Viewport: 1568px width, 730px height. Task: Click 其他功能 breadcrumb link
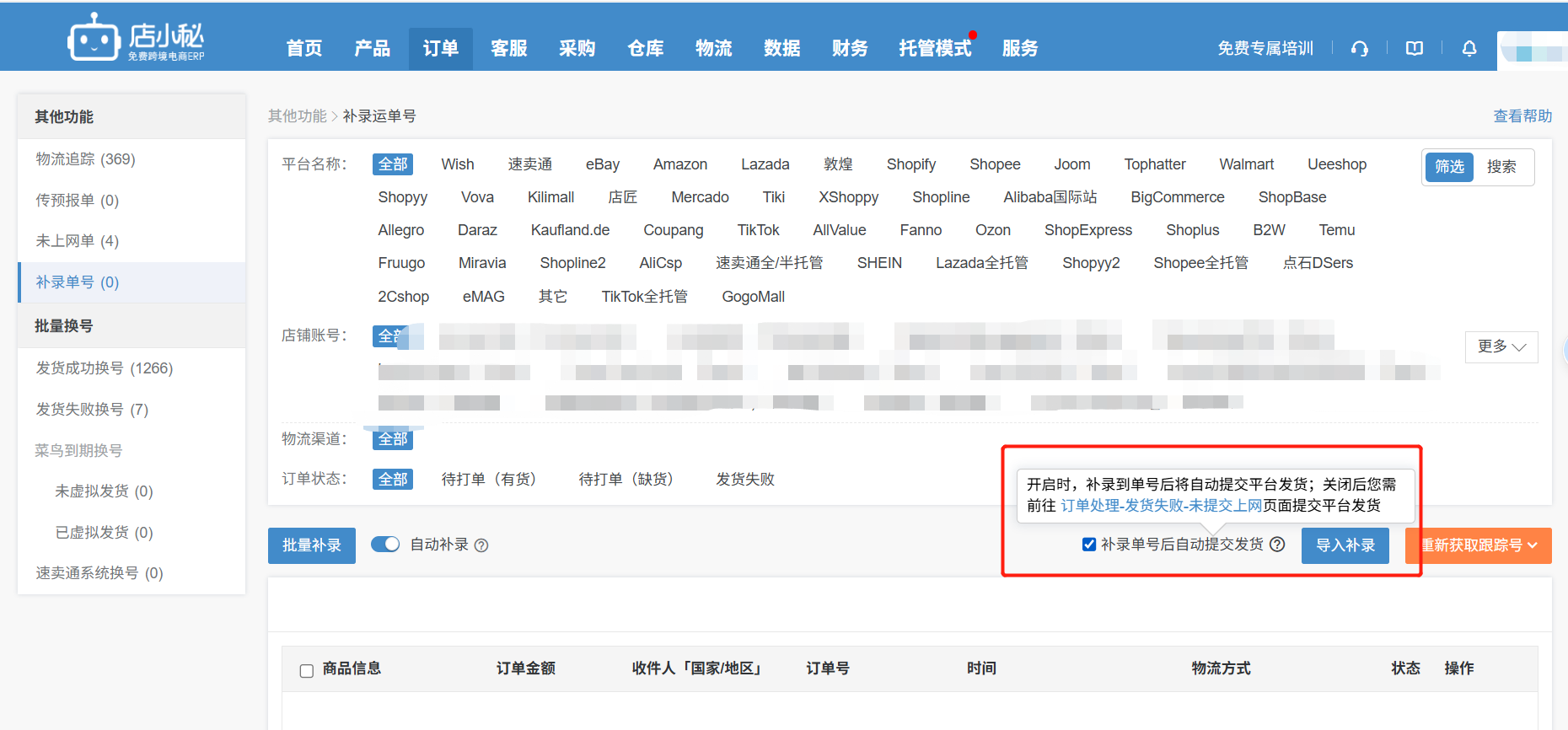pyautogui.click(x=298, y=116)
